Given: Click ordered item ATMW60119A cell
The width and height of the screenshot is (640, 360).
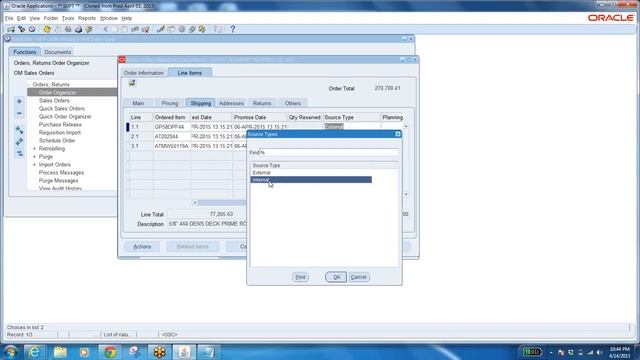Looking at the screenshot, I should point(171,146).
